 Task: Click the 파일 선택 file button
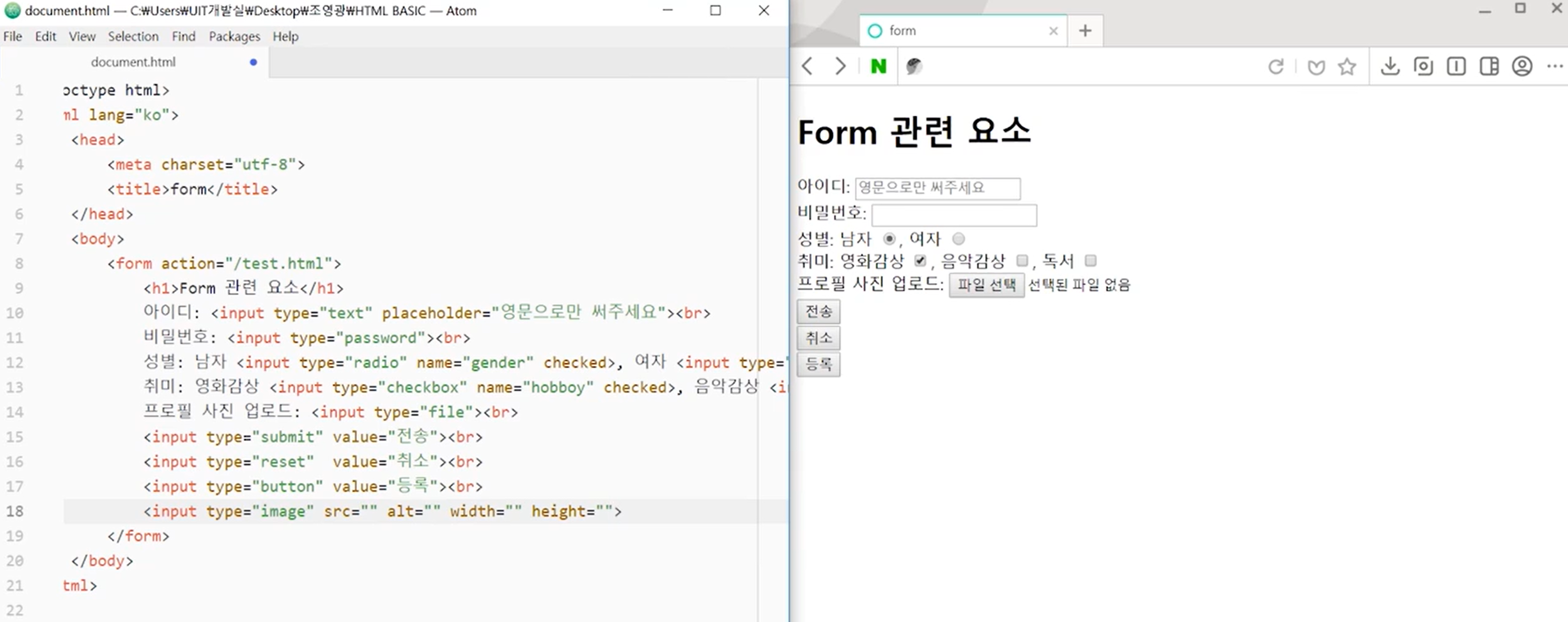986,285
